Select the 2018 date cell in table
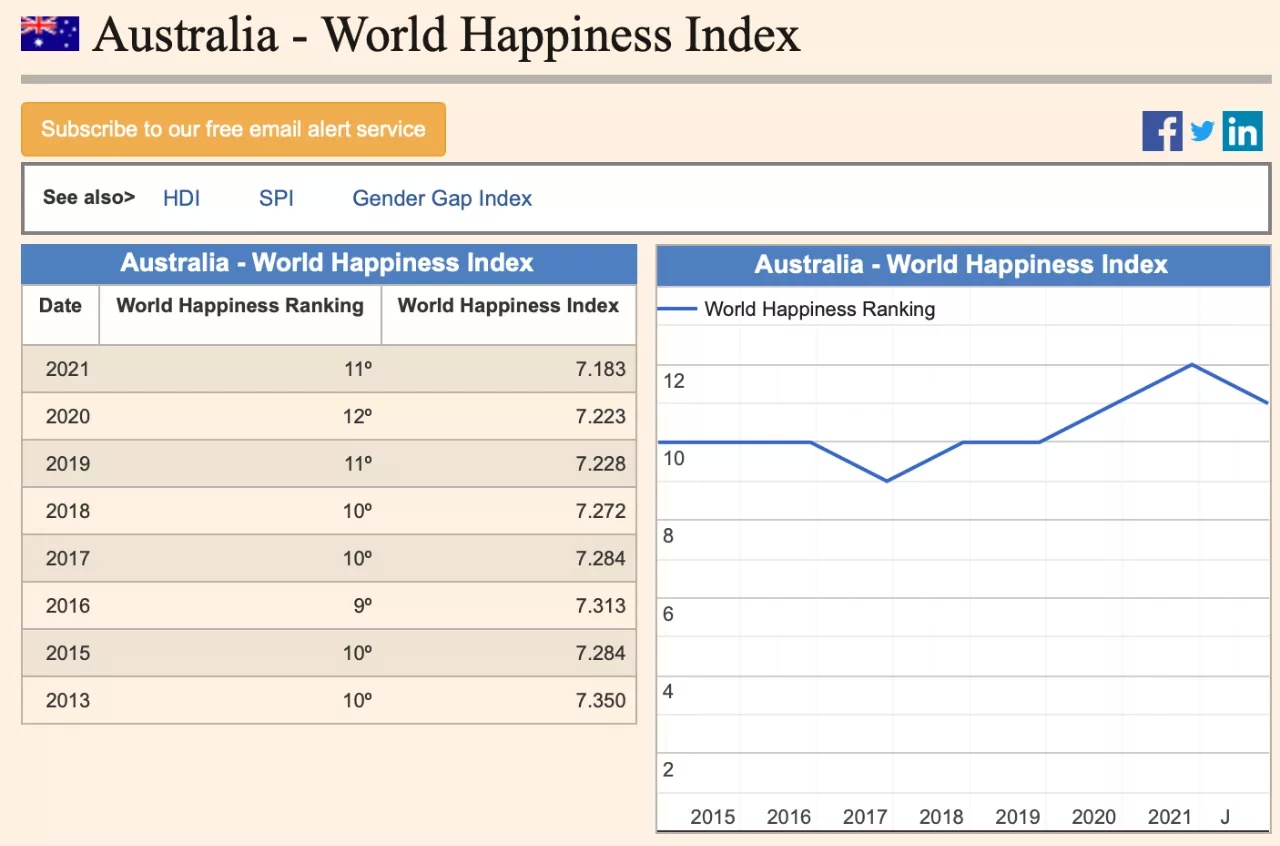Screen dimensions: 1280x846 61,511
